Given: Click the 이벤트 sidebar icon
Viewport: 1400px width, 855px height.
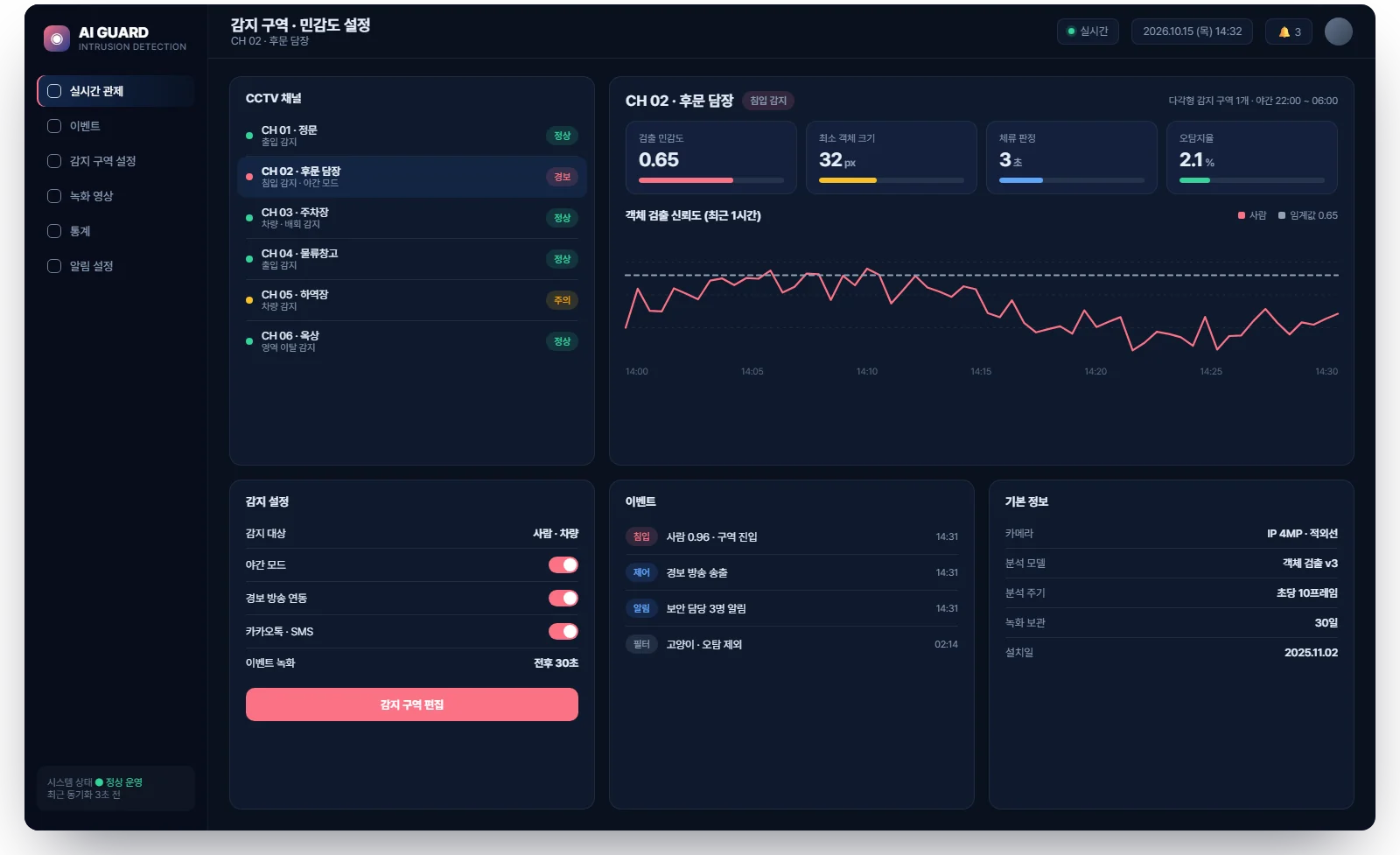Looking at the screenshot, I should 54,126.
